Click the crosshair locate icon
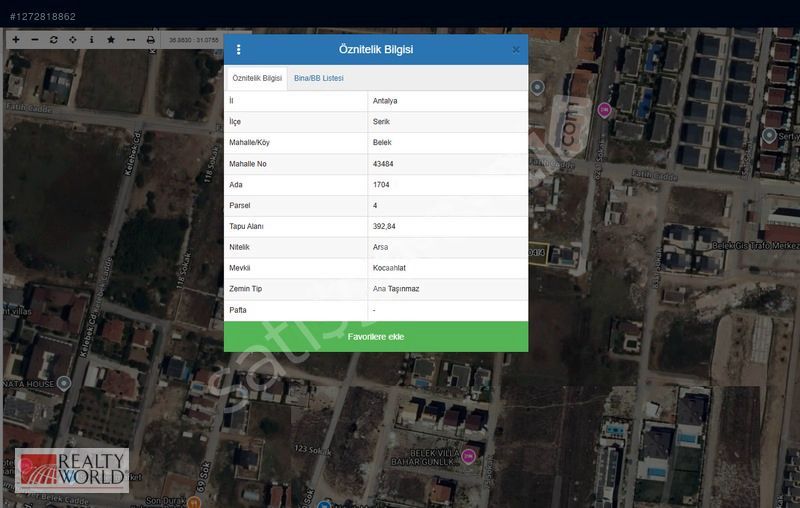 [x=73, y=40]
